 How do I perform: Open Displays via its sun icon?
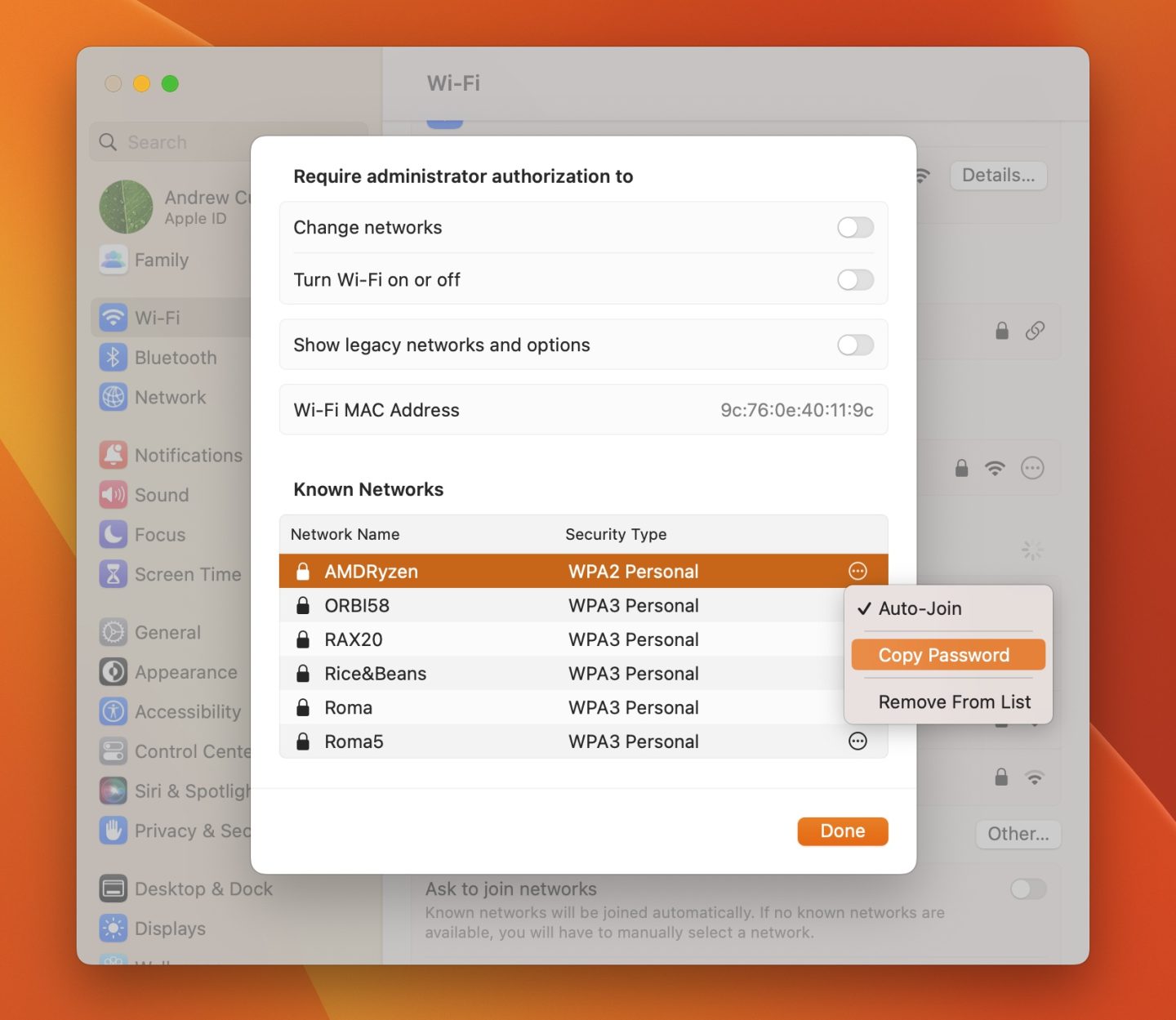click(113, 929)
